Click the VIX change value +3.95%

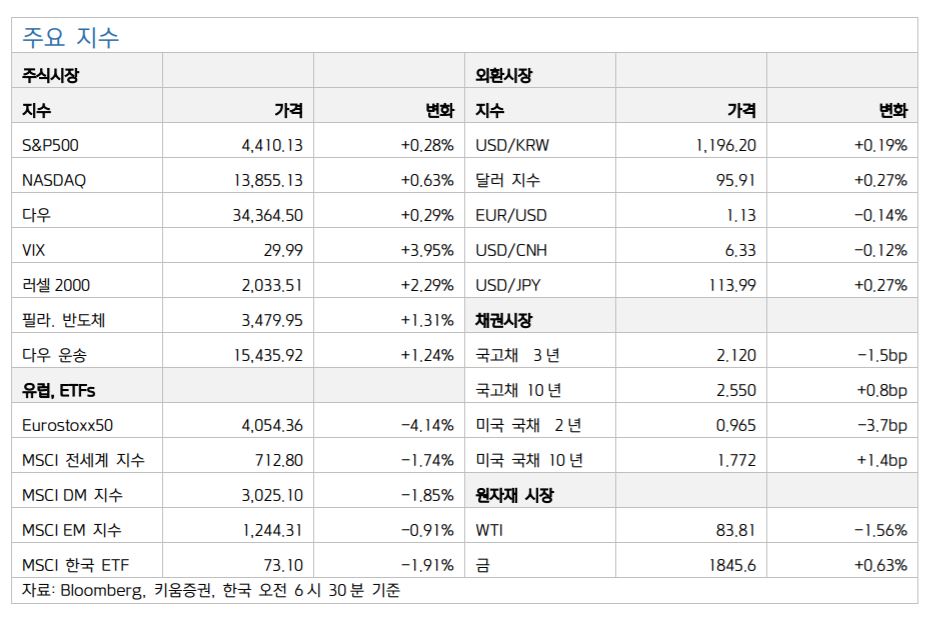point(427,250)
